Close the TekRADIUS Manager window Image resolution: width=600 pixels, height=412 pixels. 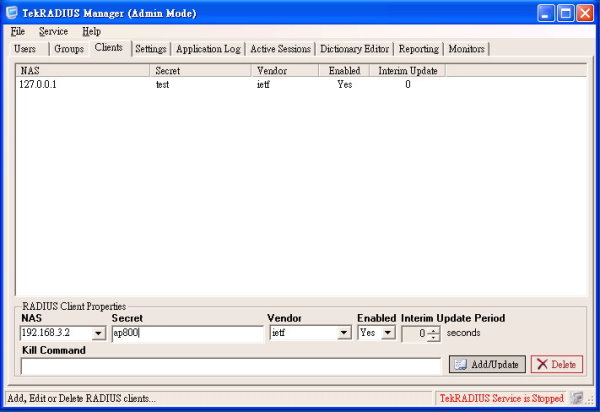(x=585, y=13)
